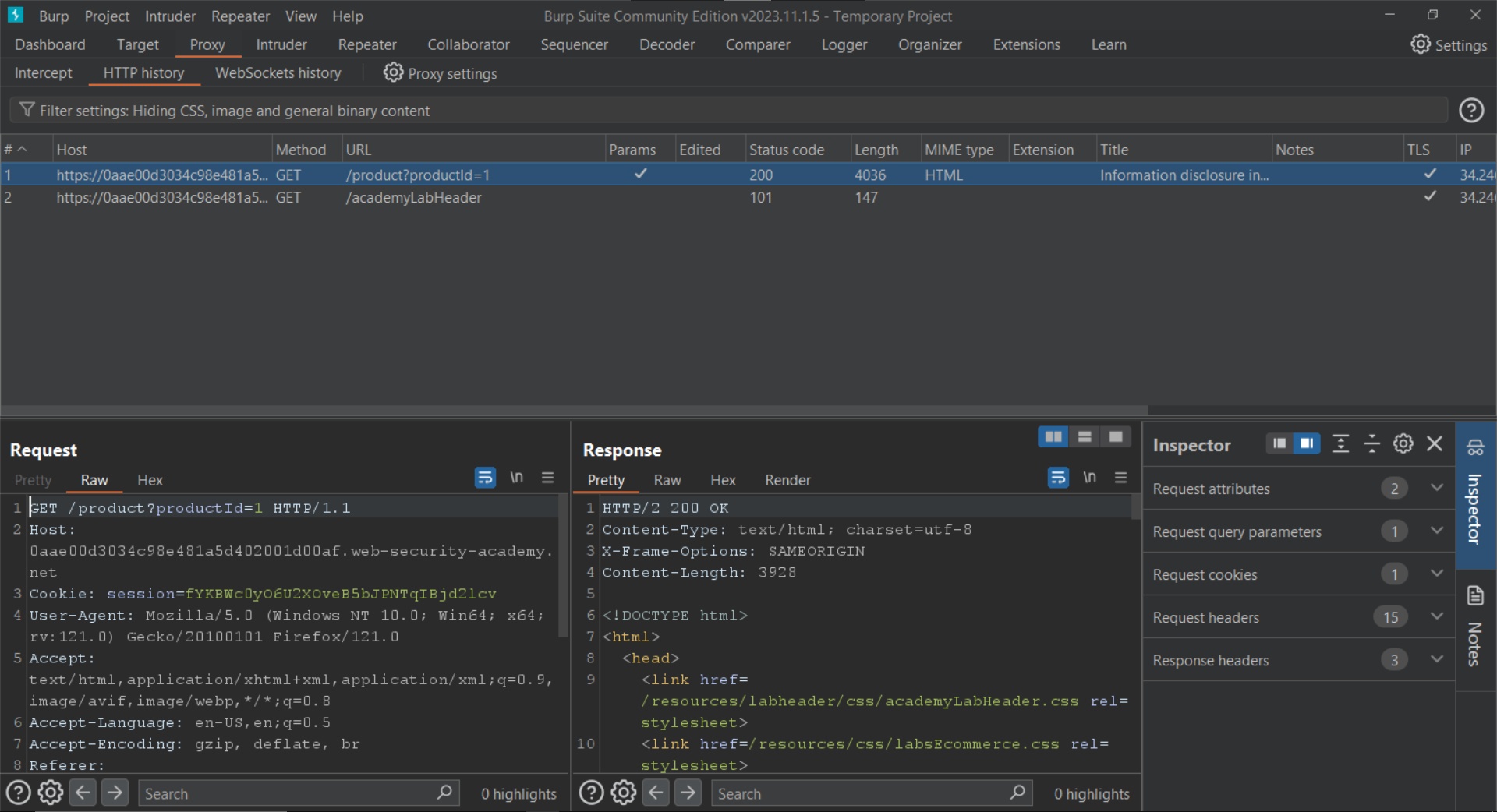Screen dimensions: 1497x812
Task: Expand Response headers section
Action: pos(1436,660)
